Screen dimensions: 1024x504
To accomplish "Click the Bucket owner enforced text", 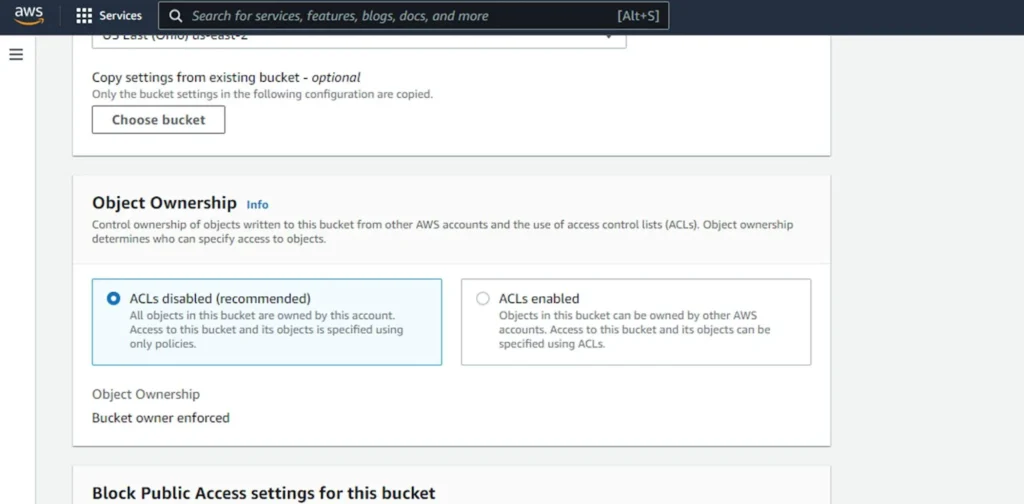I will point(161,417).
